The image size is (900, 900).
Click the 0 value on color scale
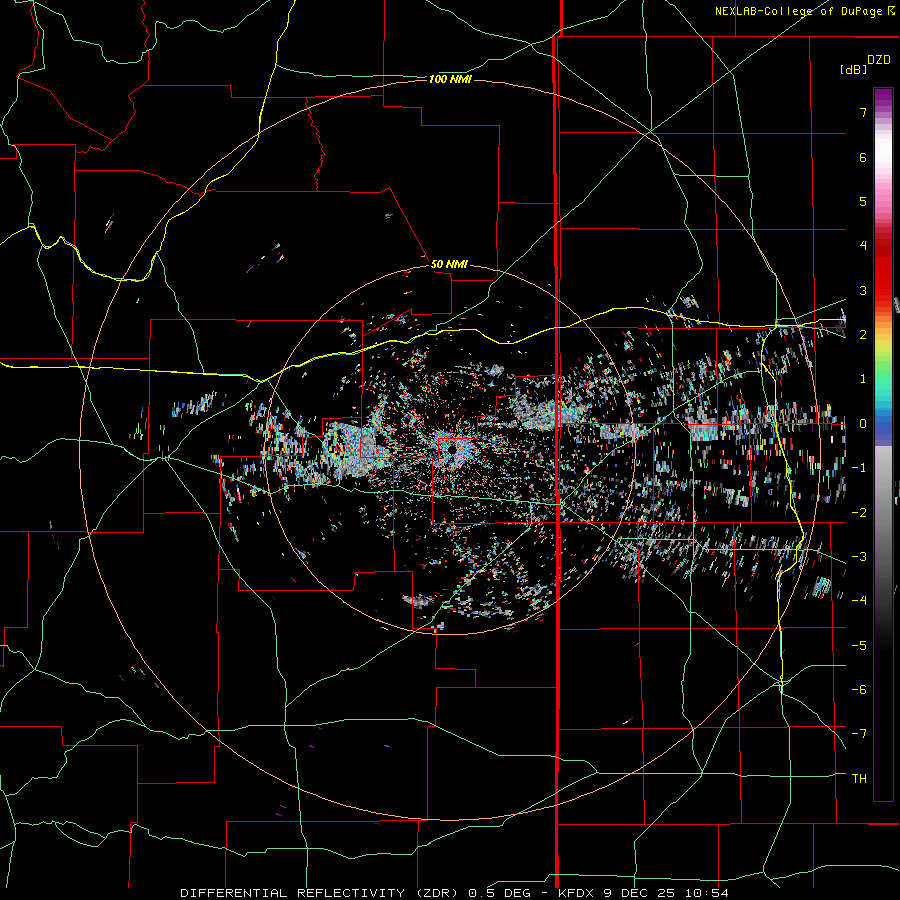[863, 424]
